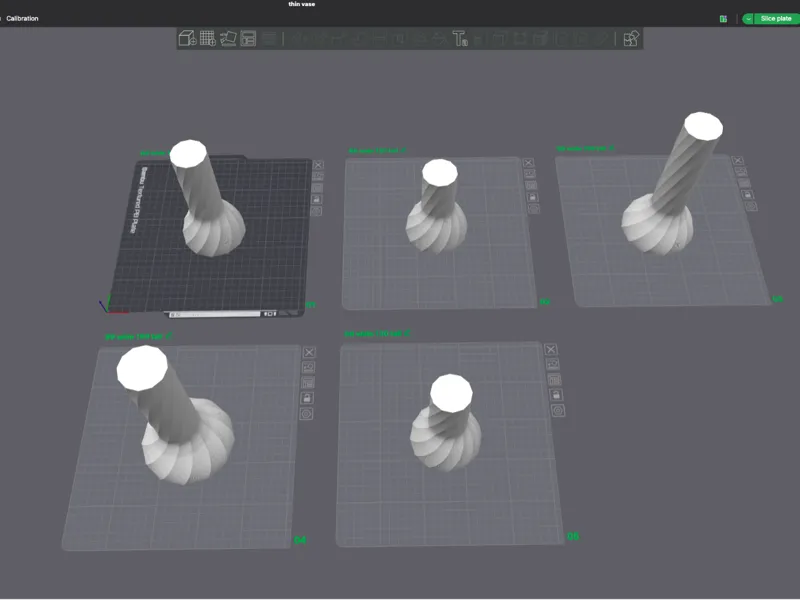
Task: Click the plate 02 green name label
Action: (x=373, y=151)
